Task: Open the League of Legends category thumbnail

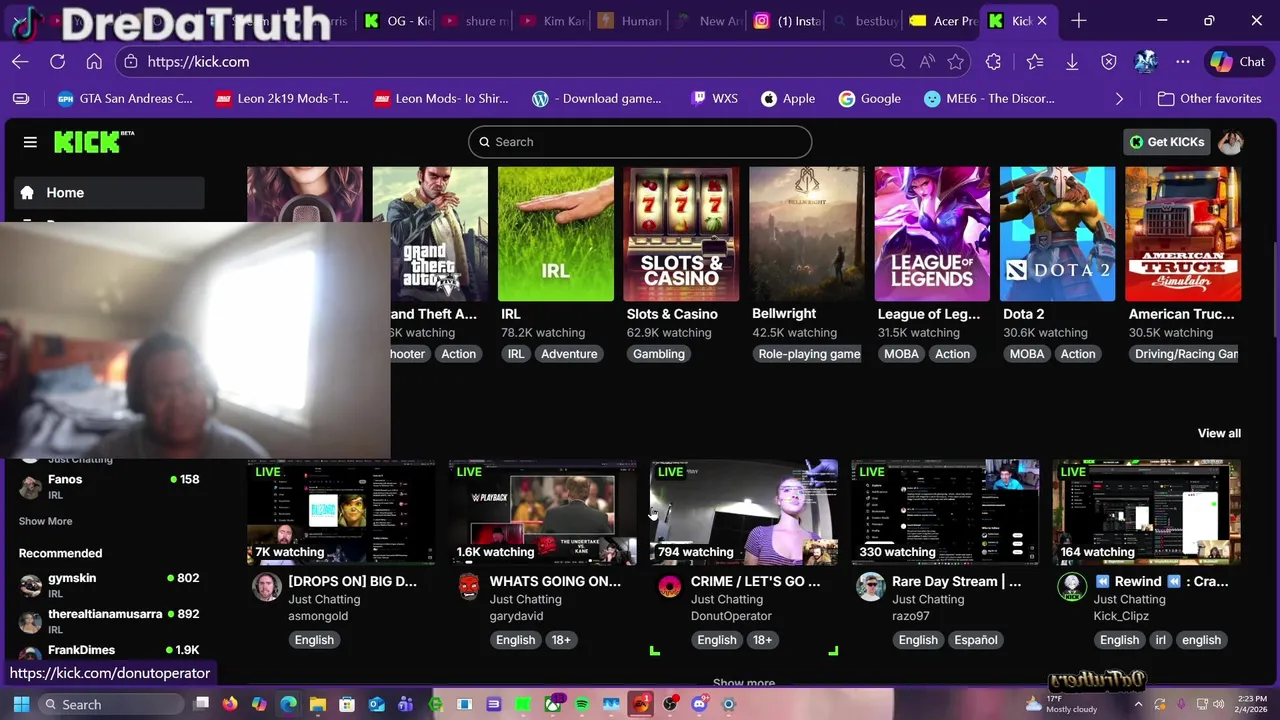Action: tap(932, 234)
